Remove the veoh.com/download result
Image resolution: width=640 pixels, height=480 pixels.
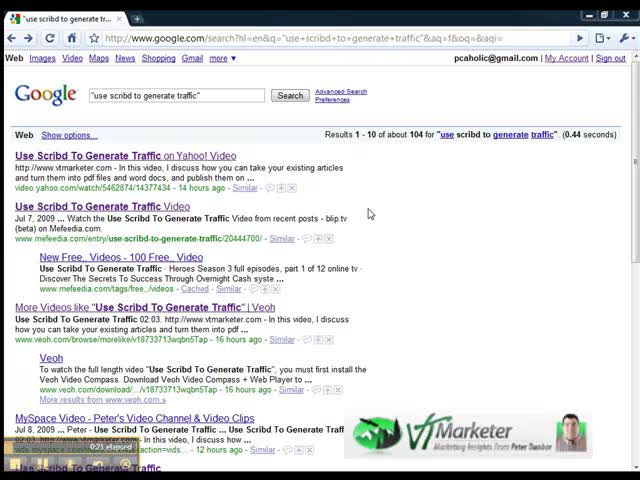pyautogui.click(x=338, y=390)
